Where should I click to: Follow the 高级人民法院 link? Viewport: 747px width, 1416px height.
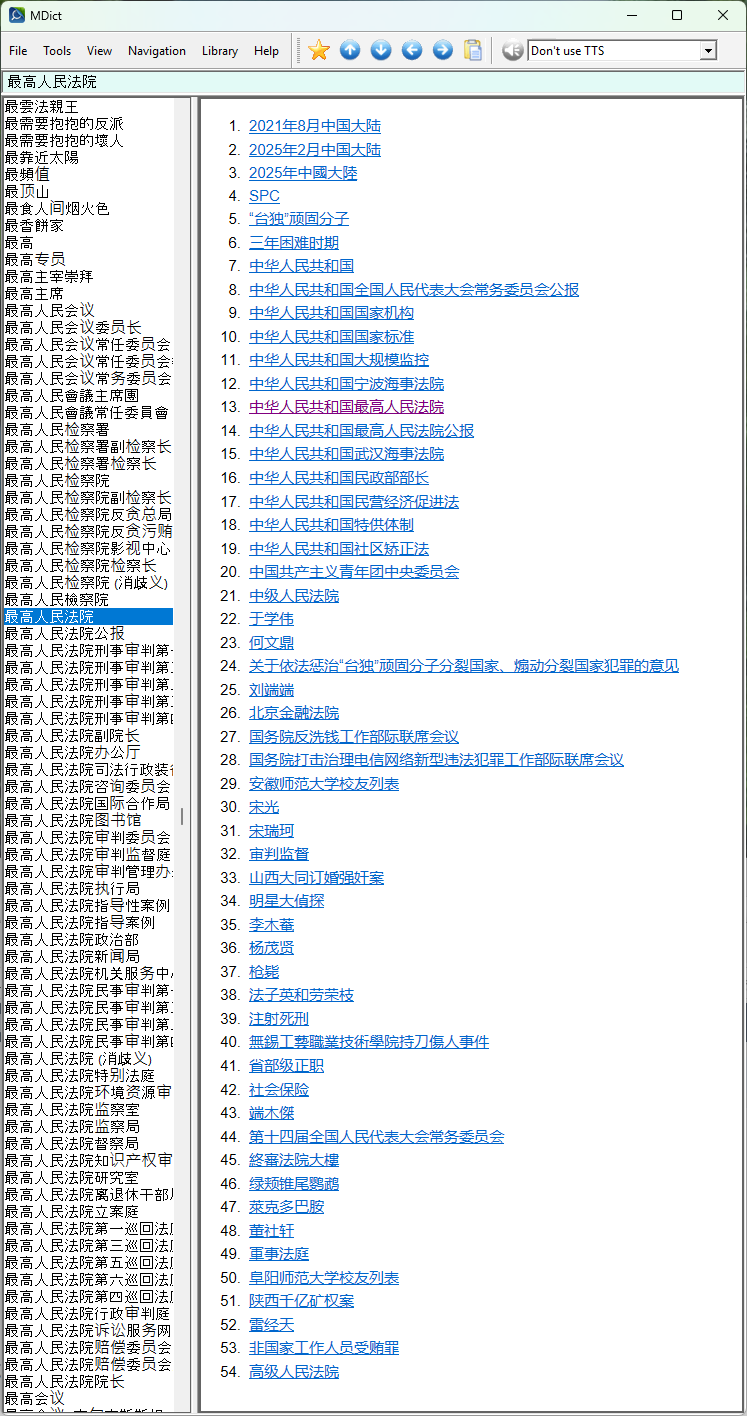tap(294, 1372)
